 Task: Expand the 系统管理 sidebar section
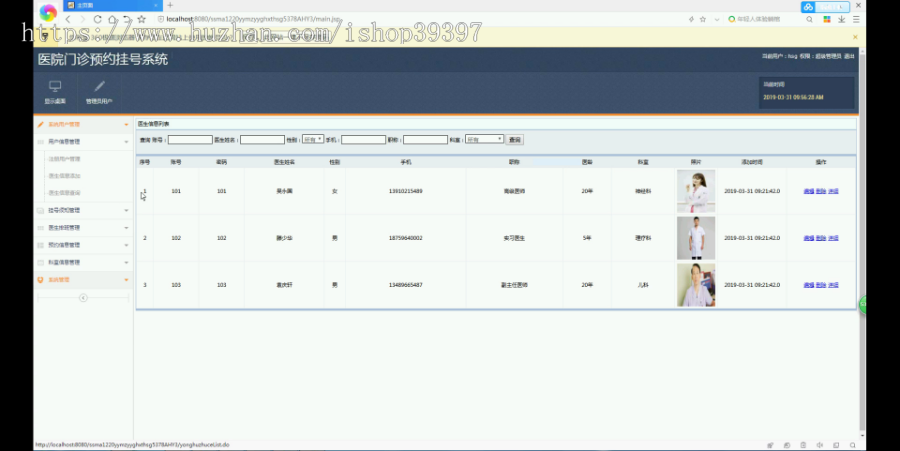(83, 279)
